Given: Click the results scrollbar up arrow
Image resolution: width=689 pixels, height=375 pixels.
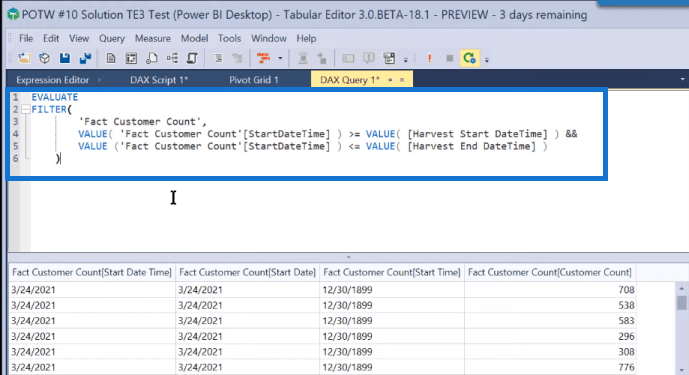Looking at the screenshot, I should click(x=682, y=289).
